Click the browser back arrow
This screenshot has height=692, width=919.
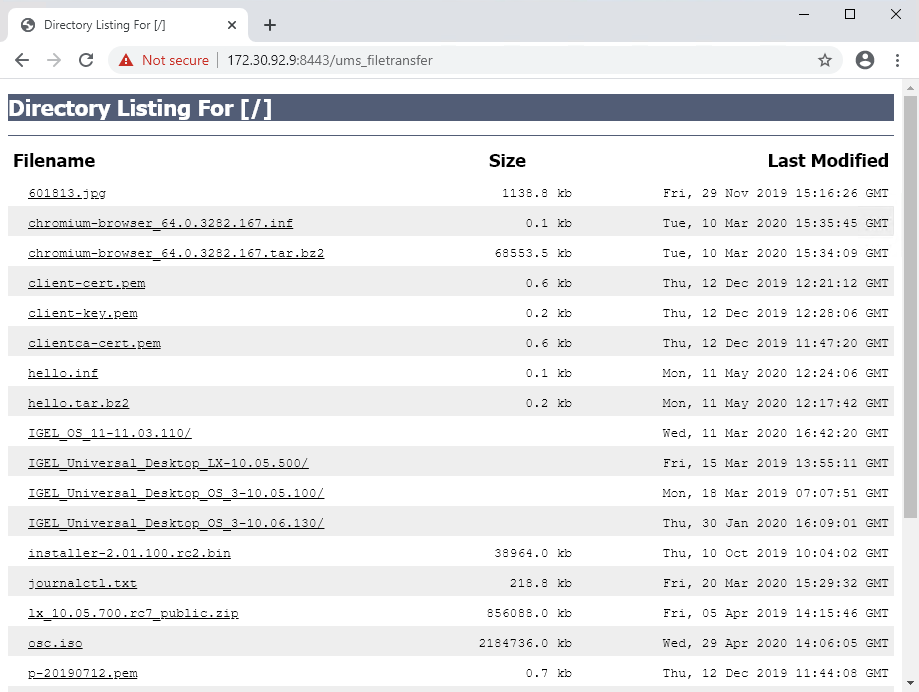(22, 60)
